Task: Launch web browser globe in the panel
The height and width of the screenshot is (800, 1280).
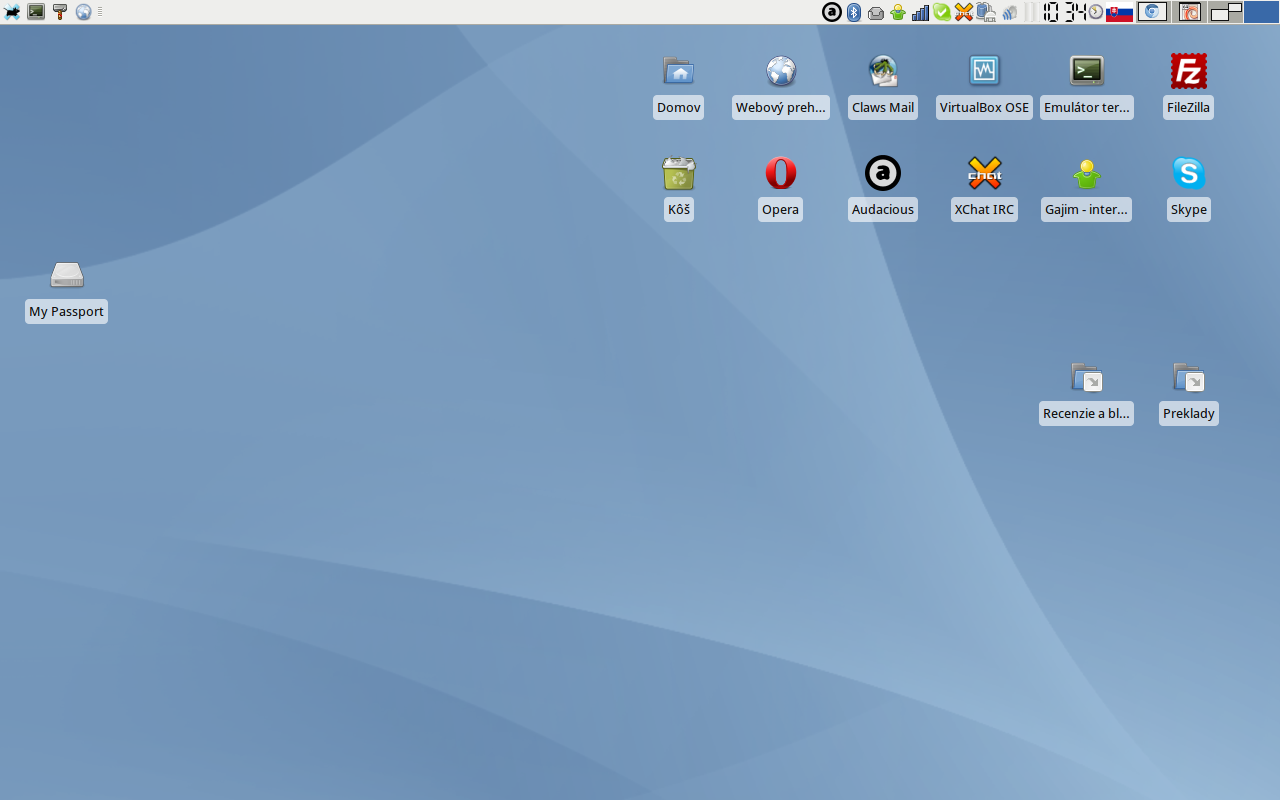Action: [84, 12]
